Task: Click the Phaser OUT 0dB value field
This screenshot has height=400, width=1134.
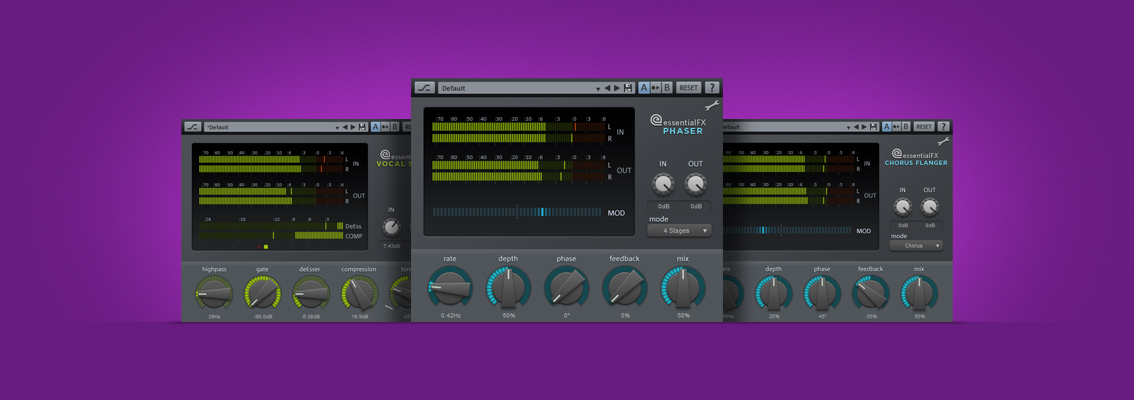Action: point(696,206)
